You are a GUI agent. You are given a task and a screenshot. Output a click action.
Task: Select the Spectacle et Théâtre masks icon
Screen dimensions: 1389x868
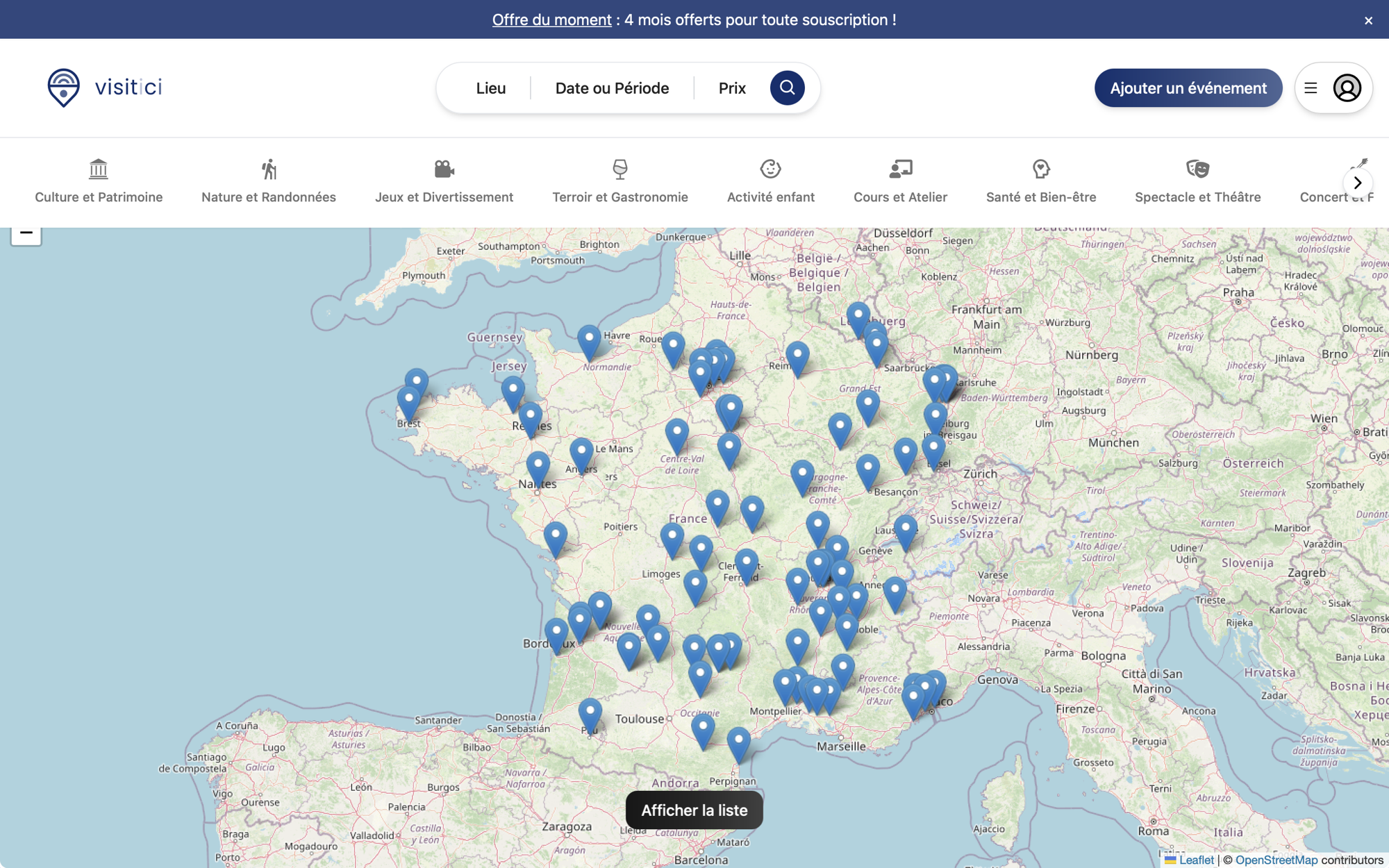[1197, 169]
